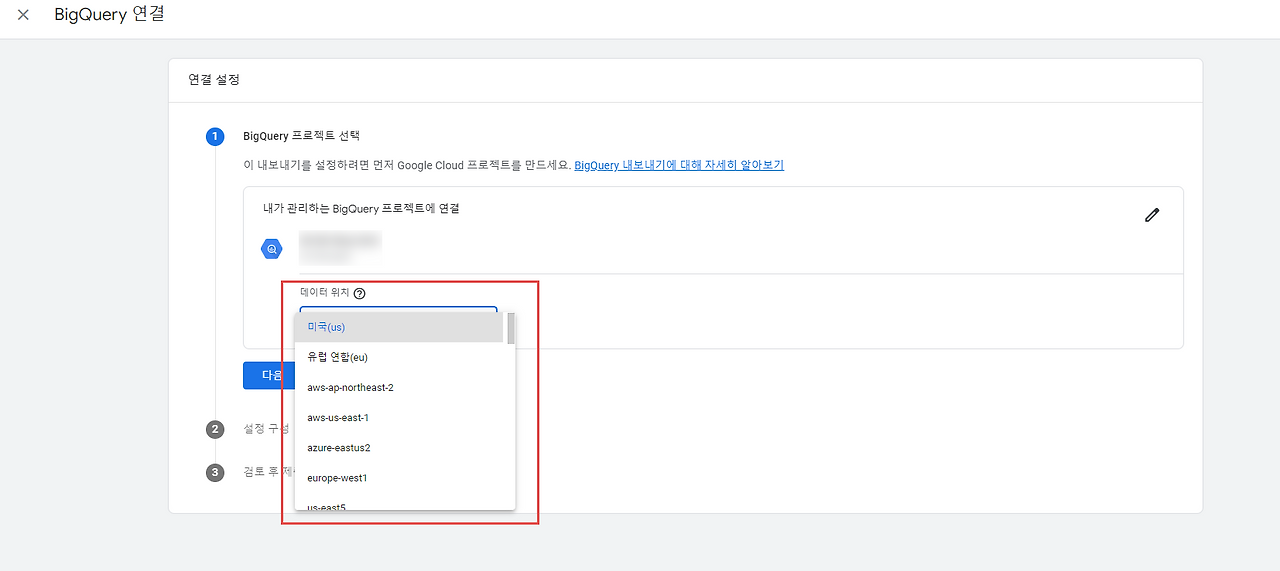Click the blue BigQuery project hexagon icon
The height and width of the screenshot is (571, 1280).
272,249
